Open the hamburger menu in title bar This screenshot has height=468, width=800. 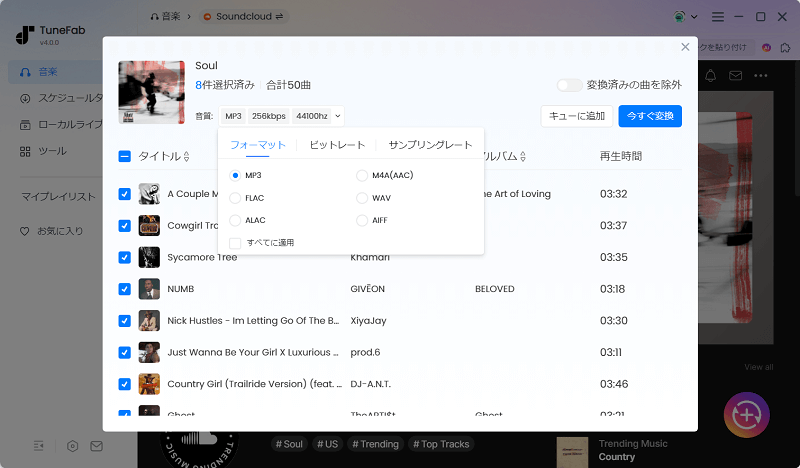click(x=718, y=17)
